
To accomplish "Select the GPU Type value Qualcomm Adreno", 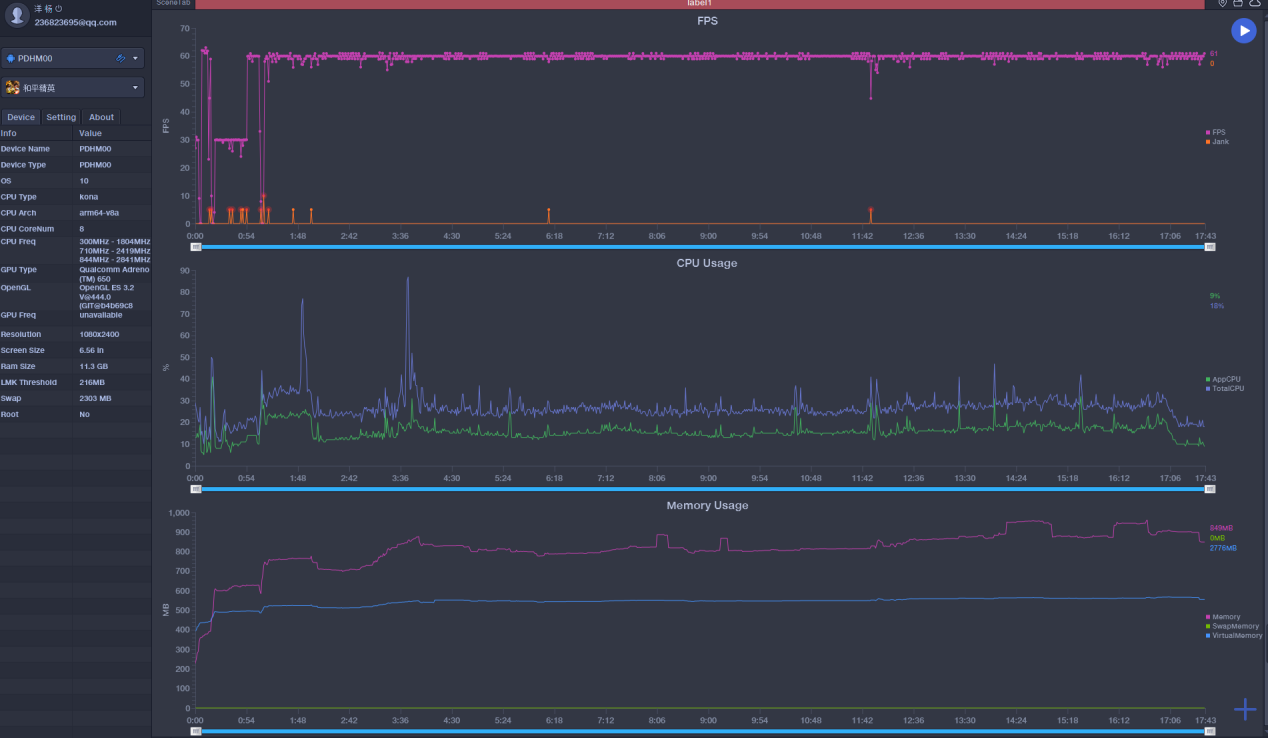I will coord(114,274).
